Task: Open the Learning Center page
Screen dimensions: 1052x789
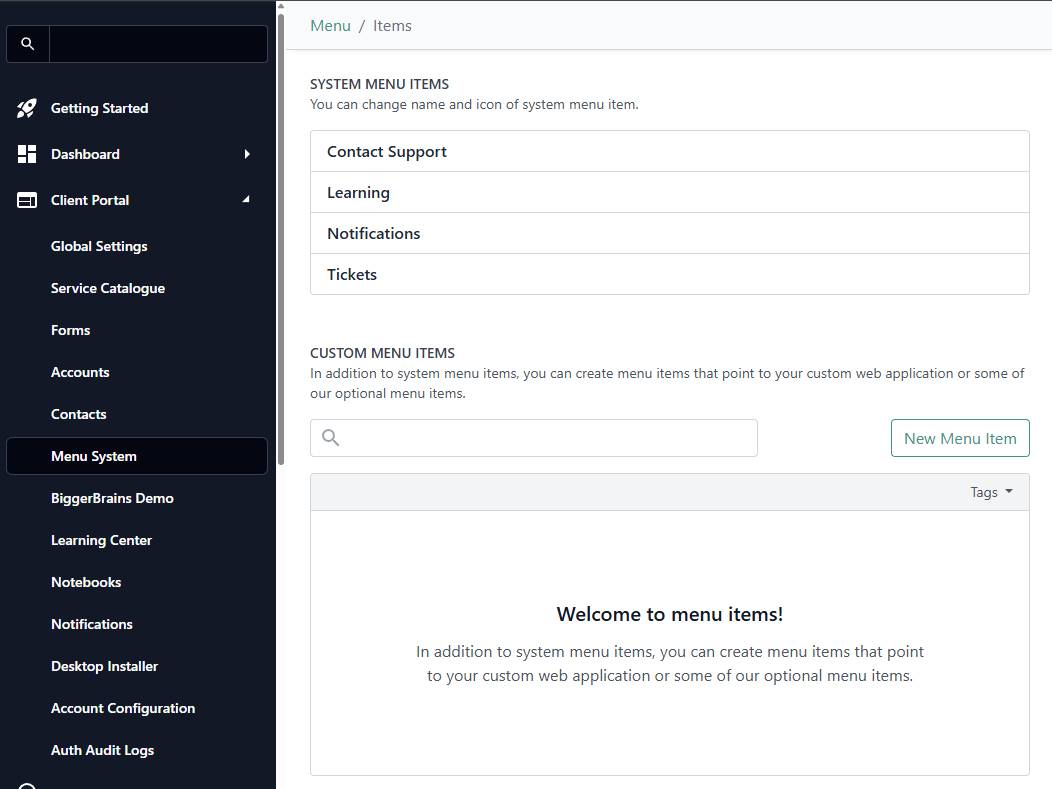Action: (101, 540)
